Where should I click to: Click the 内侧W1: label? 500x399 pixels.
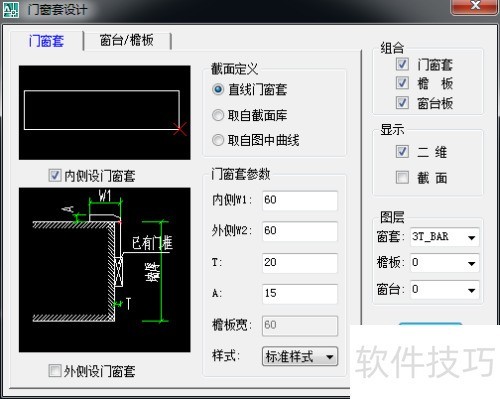pos(232,200)
